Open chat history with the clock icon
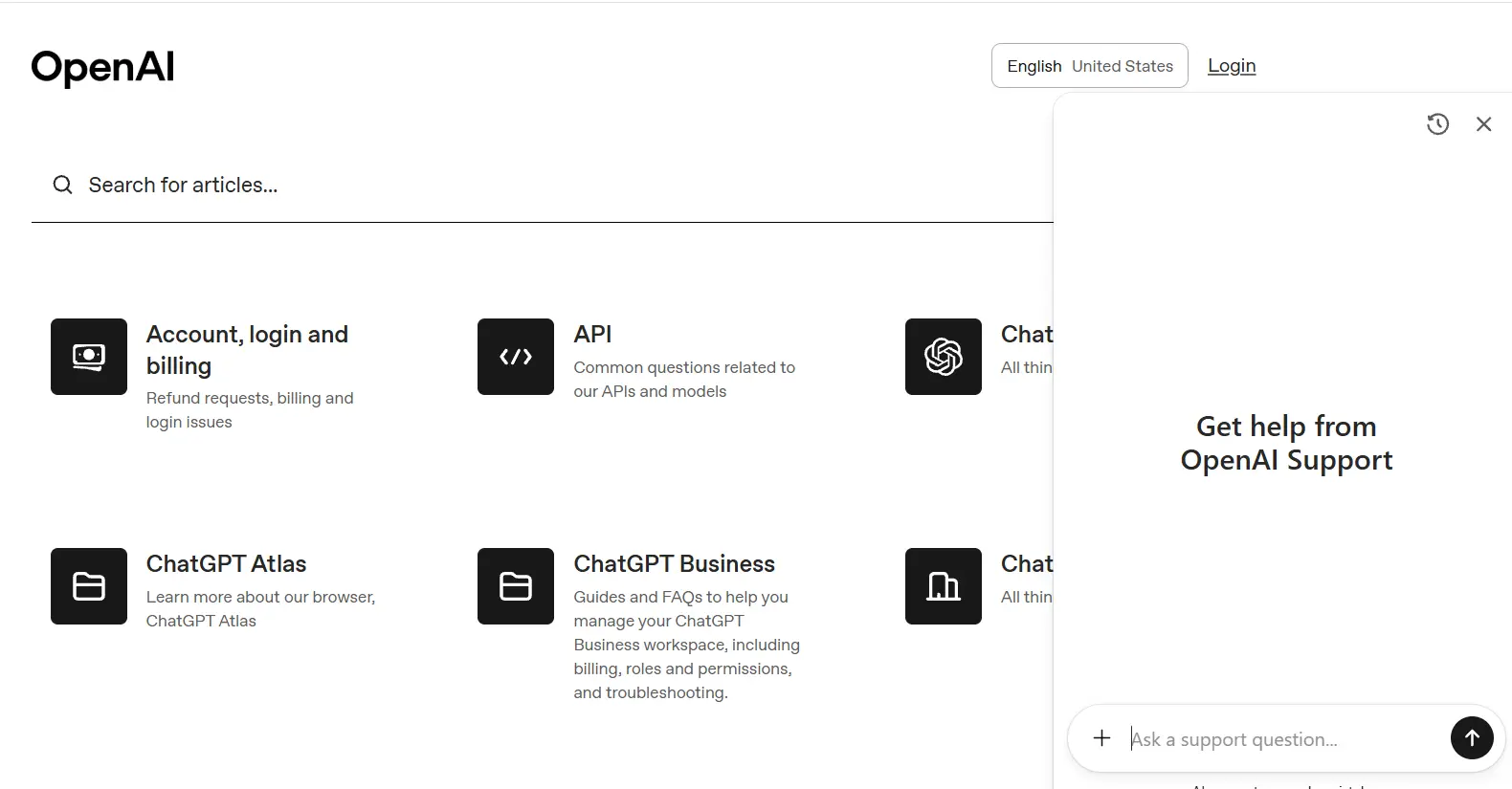Screen dimensions: 1512x789 [x=1437, y=124]
